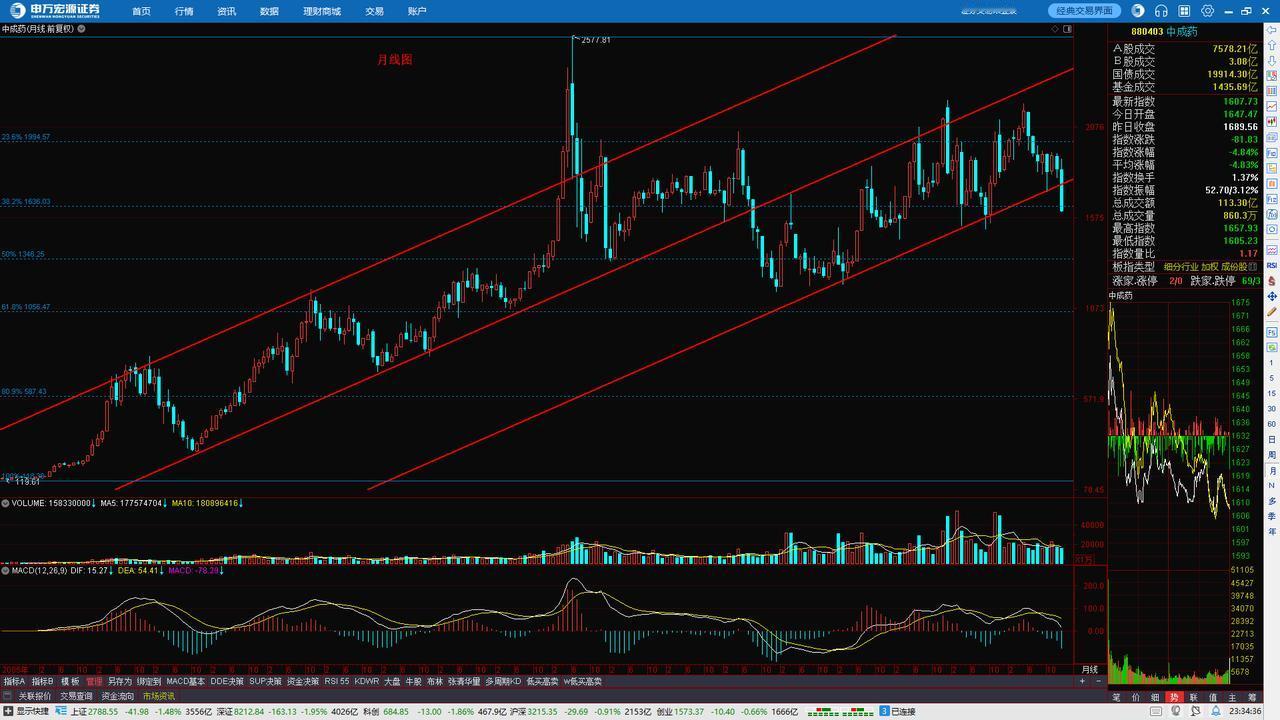1280x720 pixels.
Task: Switch to 年 yearly period
Action: point(1271,530)
